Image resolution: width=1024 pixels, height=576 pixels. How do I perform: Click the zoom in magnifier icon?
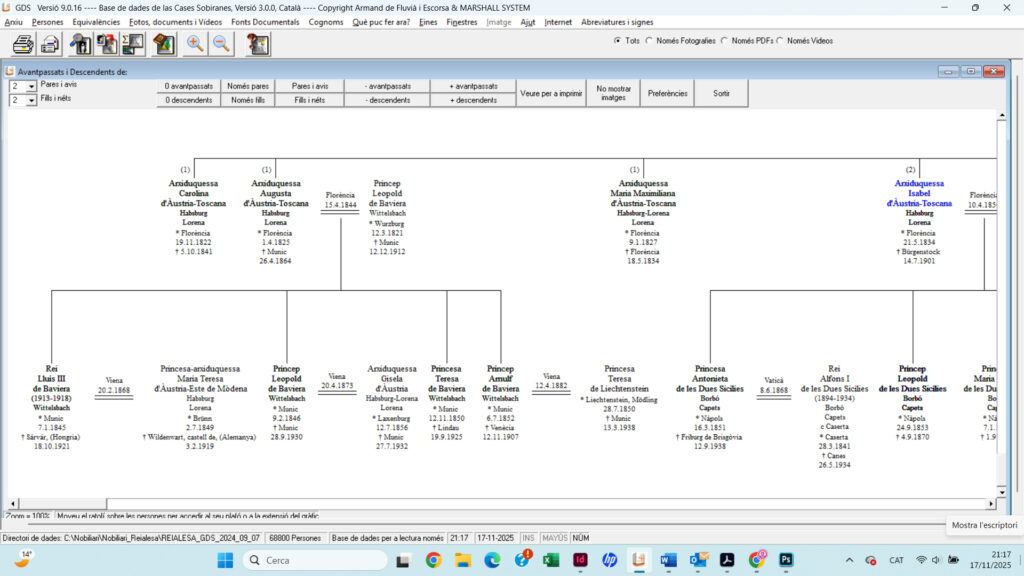tap(195, 43)
